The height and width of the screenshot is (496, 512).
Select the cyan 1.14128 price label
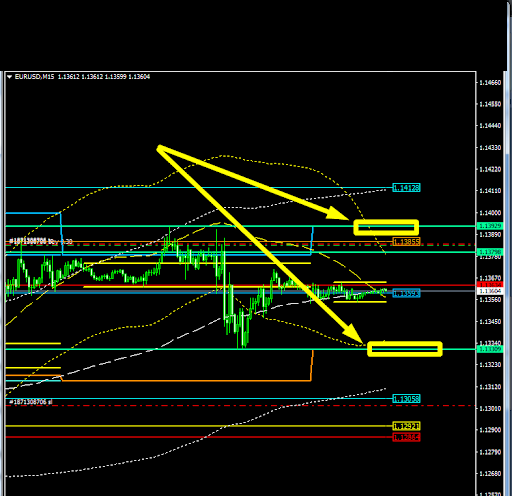coord(406,188)
